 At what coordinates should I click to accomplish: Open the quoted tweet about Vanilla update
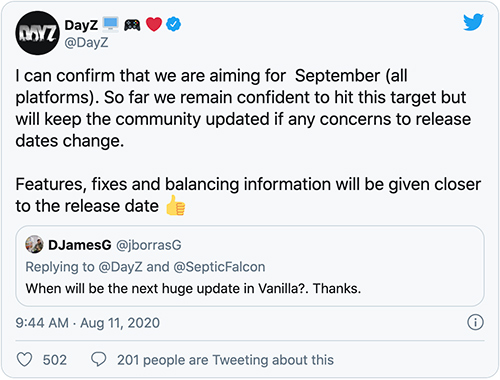point(250,266)
